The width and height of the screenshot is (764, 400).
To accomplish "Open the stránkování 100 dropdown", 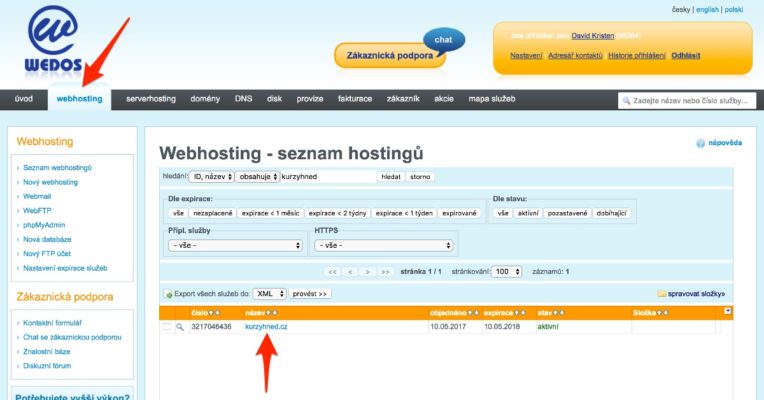I will coord(506,271).
